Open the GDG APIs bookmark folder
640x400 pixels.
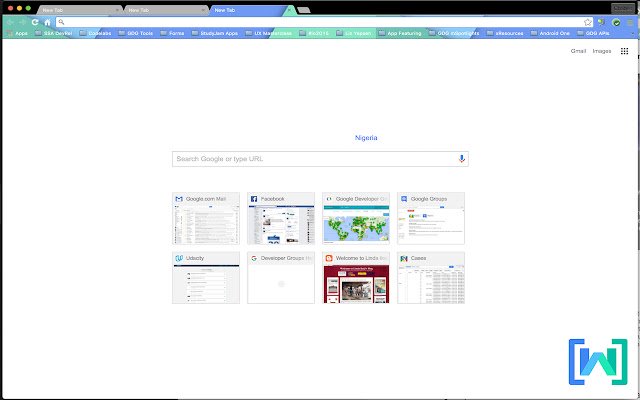(x=593, y=33)
